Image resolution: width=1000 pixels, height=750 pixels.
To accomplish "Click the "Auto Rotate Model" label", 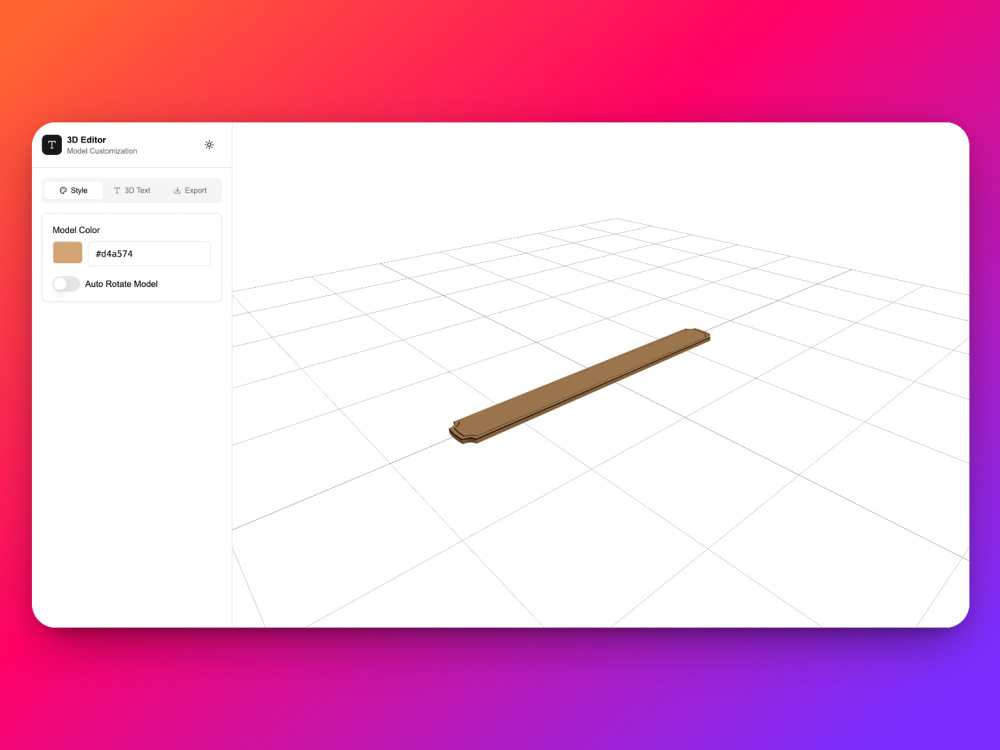I will [121, 284].
